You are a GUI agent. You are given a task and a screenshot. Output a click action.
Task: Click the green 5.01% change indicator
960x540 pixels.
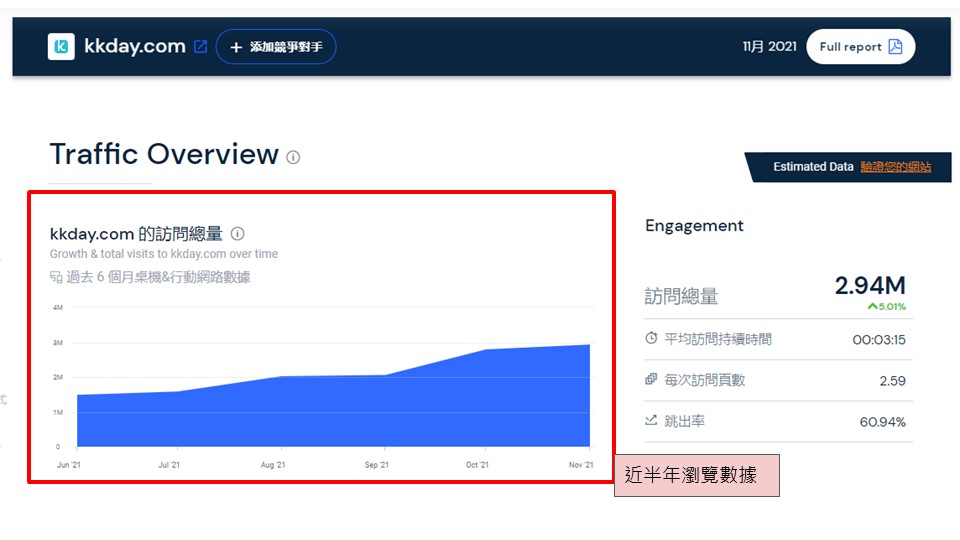pos(887,306)
